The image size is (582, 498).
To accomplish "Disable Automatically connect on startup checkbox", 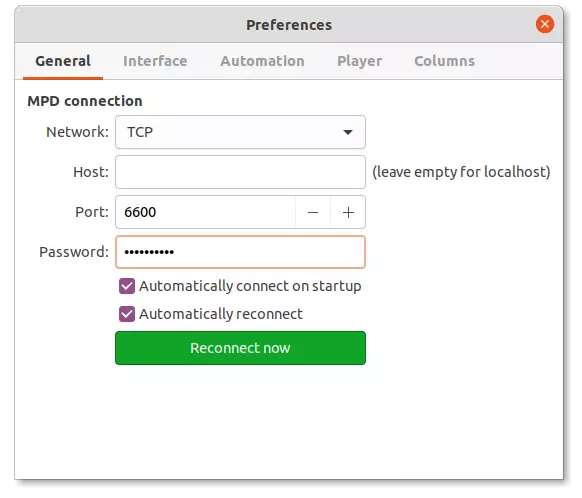I will [127, 286].
